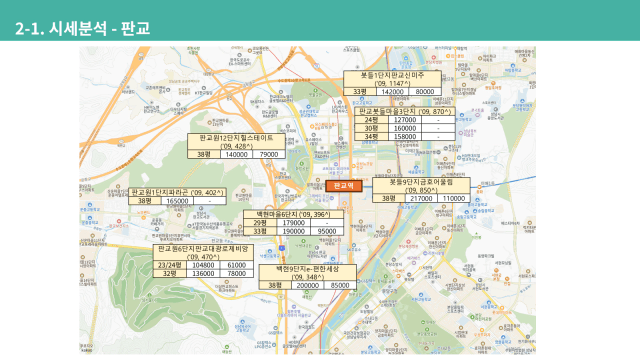
Task: Click the 217000 price cell
Action: click(x=421, y=198)
